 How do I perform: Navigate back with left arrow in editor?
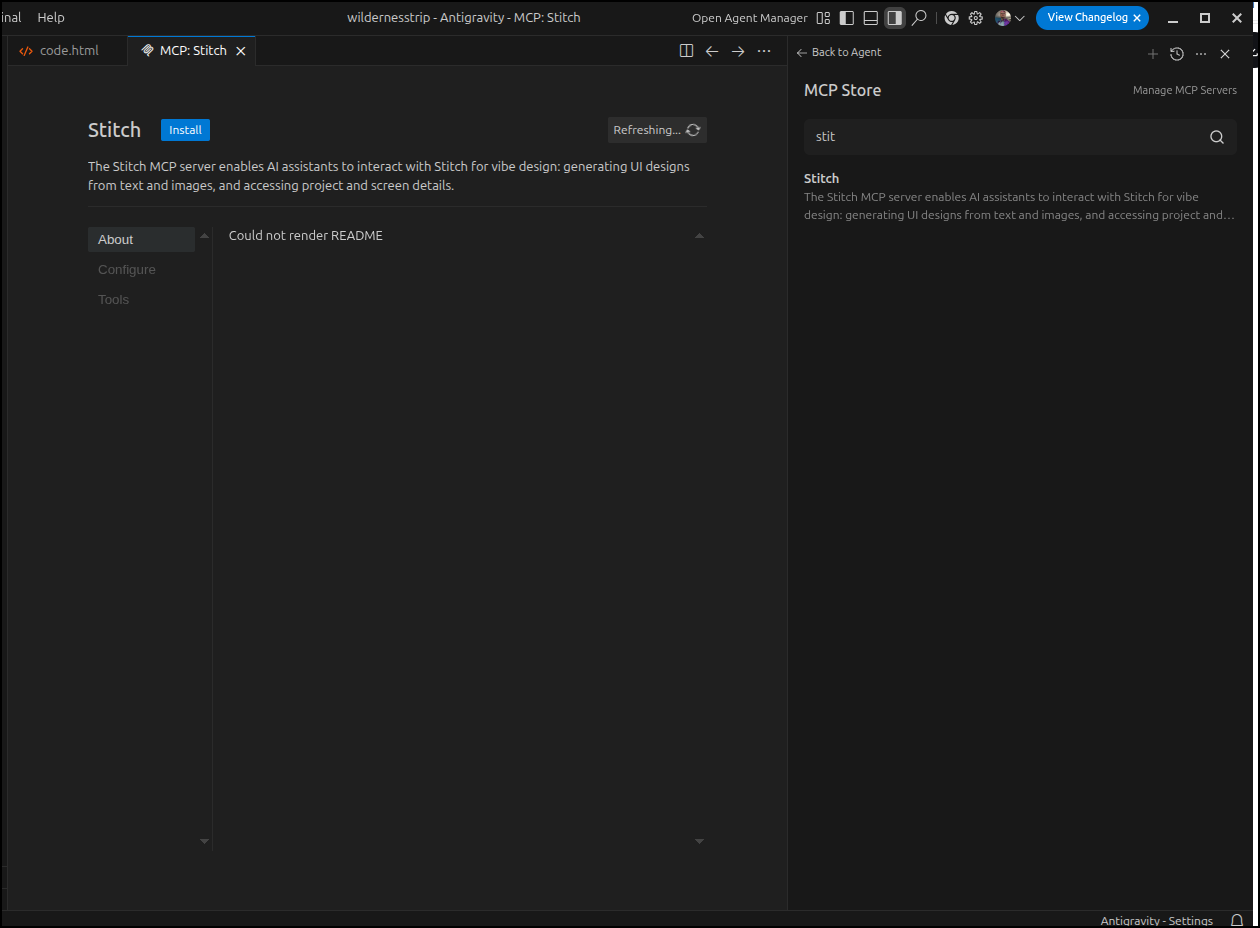tap(712, 51)
